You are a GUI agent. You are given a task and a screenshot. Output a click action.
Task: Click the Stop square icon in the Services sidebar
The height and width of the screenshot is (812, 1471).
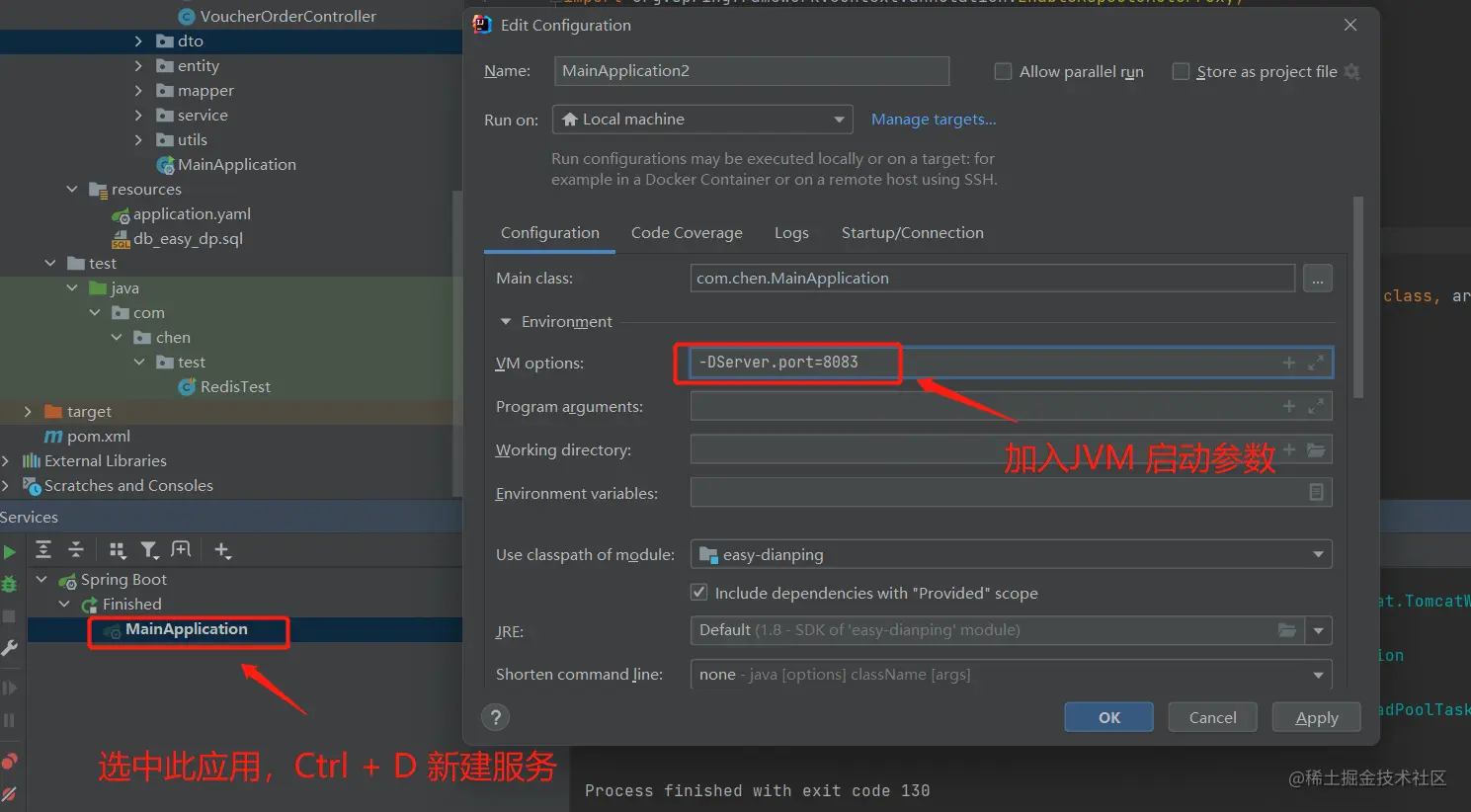(9, 616)
